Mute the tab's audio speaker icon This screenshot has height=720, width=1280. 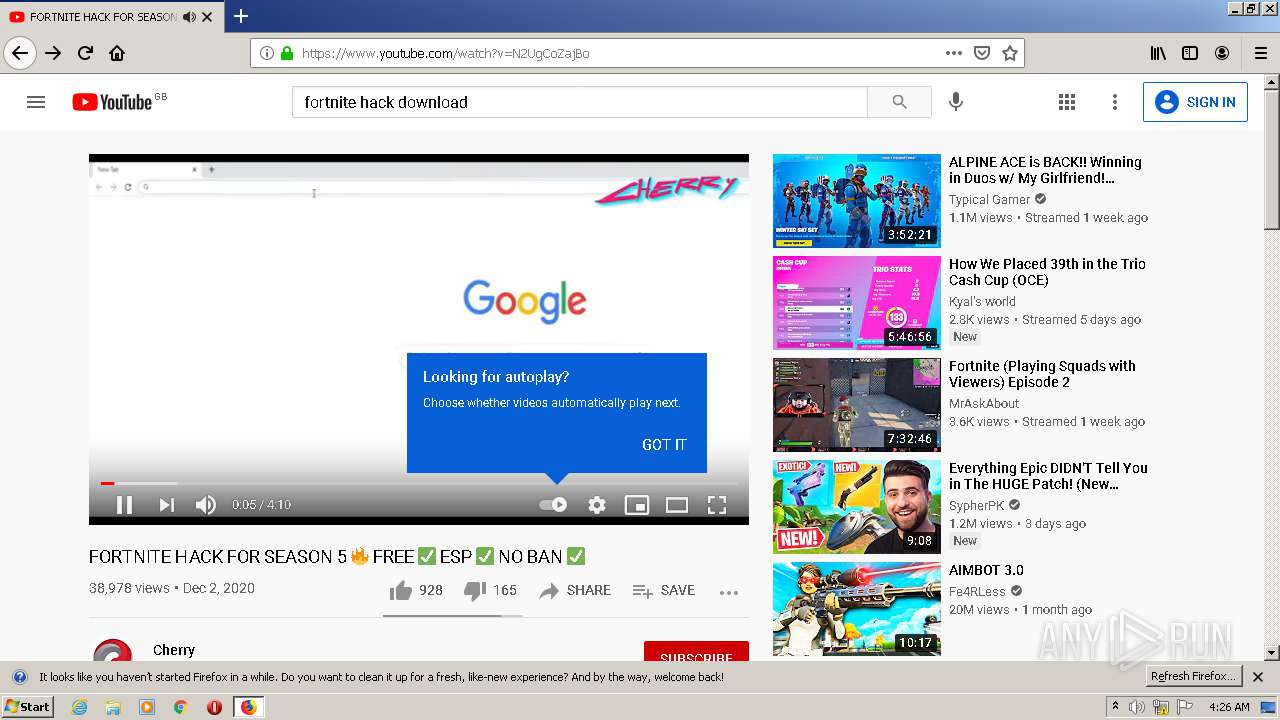click(190, 17)
